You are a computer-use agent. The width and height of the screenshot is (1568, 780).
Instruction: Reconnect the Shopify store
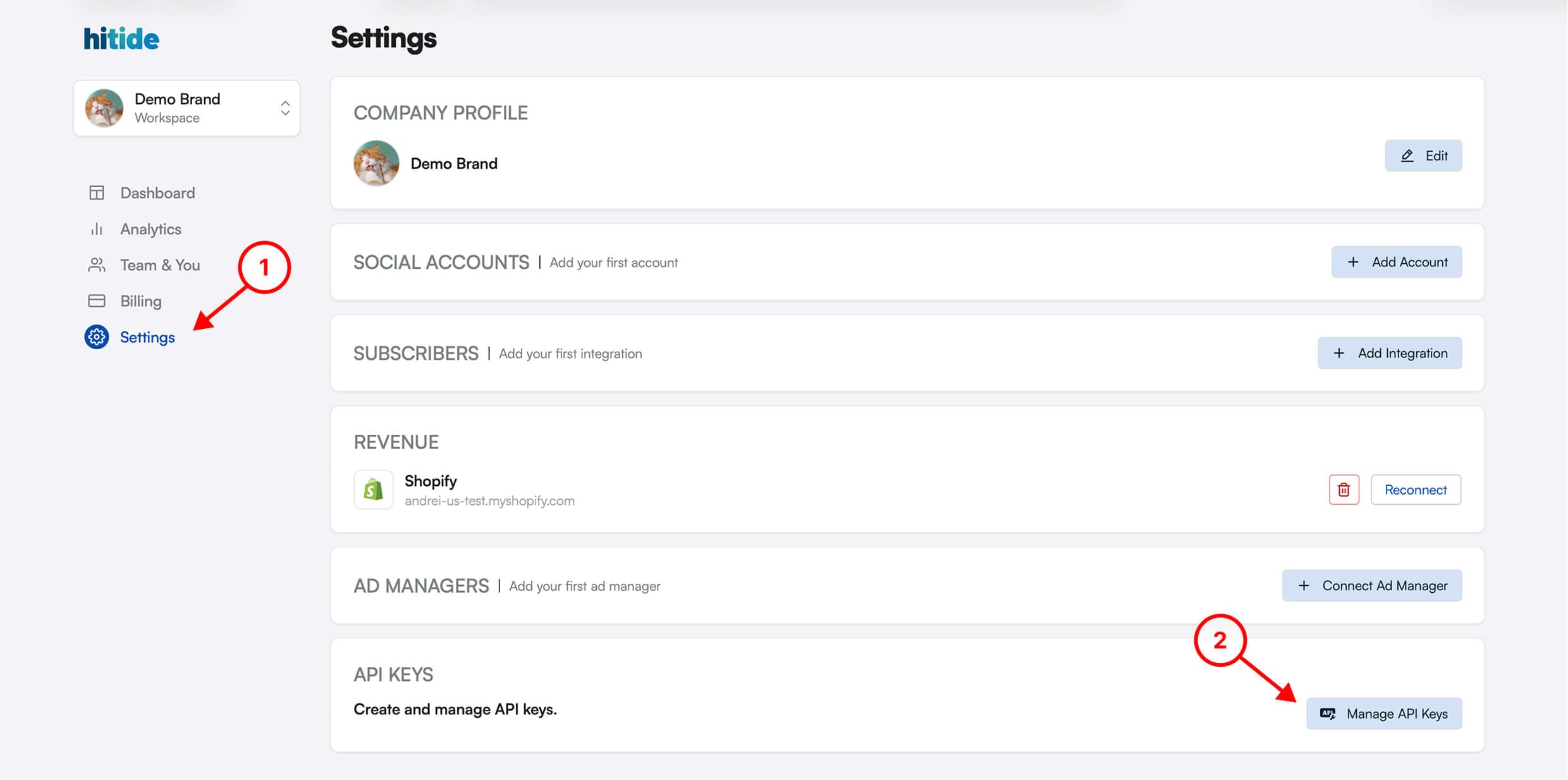(x=1416, y=490)
